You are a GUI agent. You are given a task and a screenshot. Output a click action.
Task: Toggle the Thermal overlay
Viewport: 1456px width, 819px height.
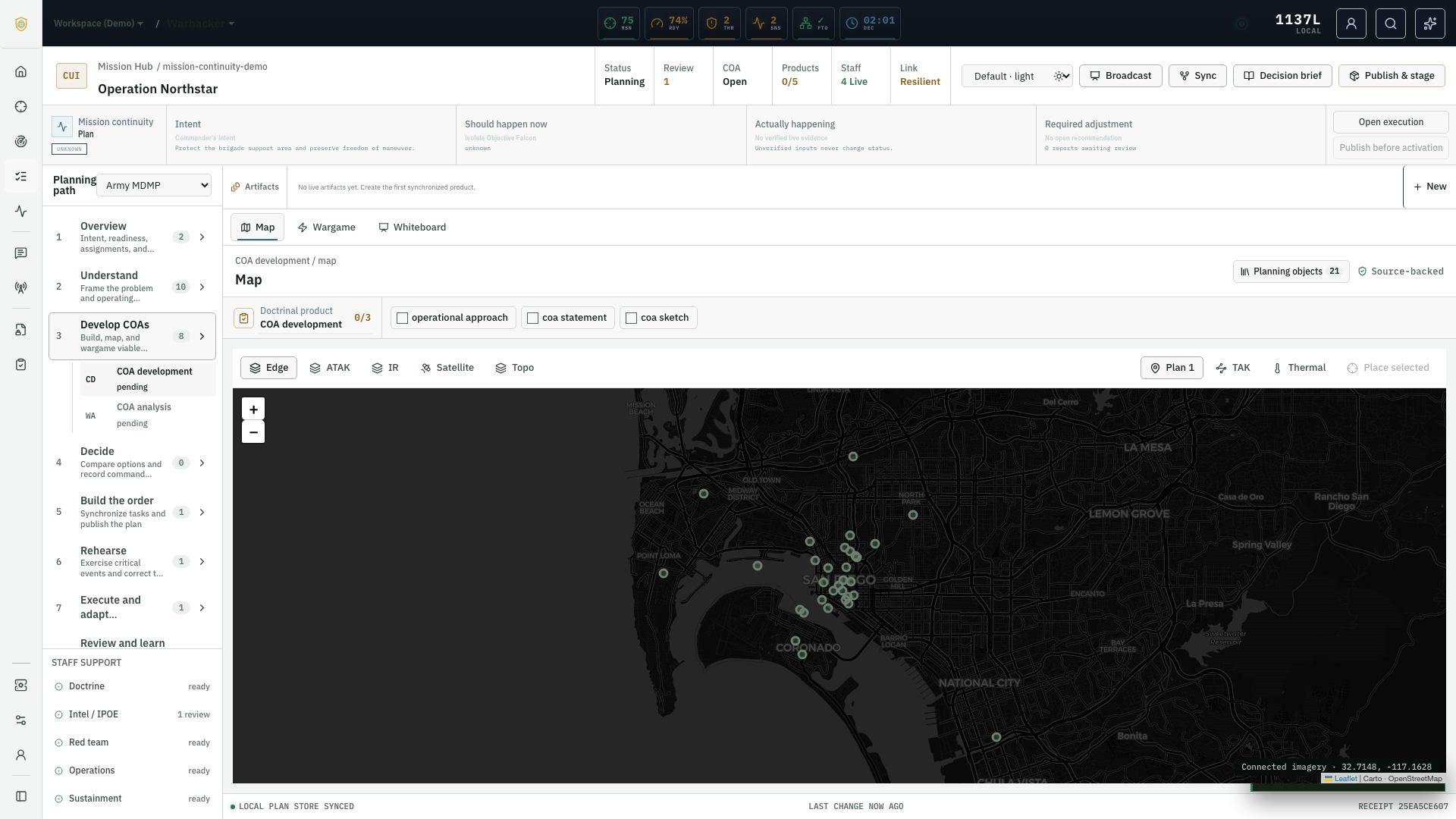pos(1299,368)
